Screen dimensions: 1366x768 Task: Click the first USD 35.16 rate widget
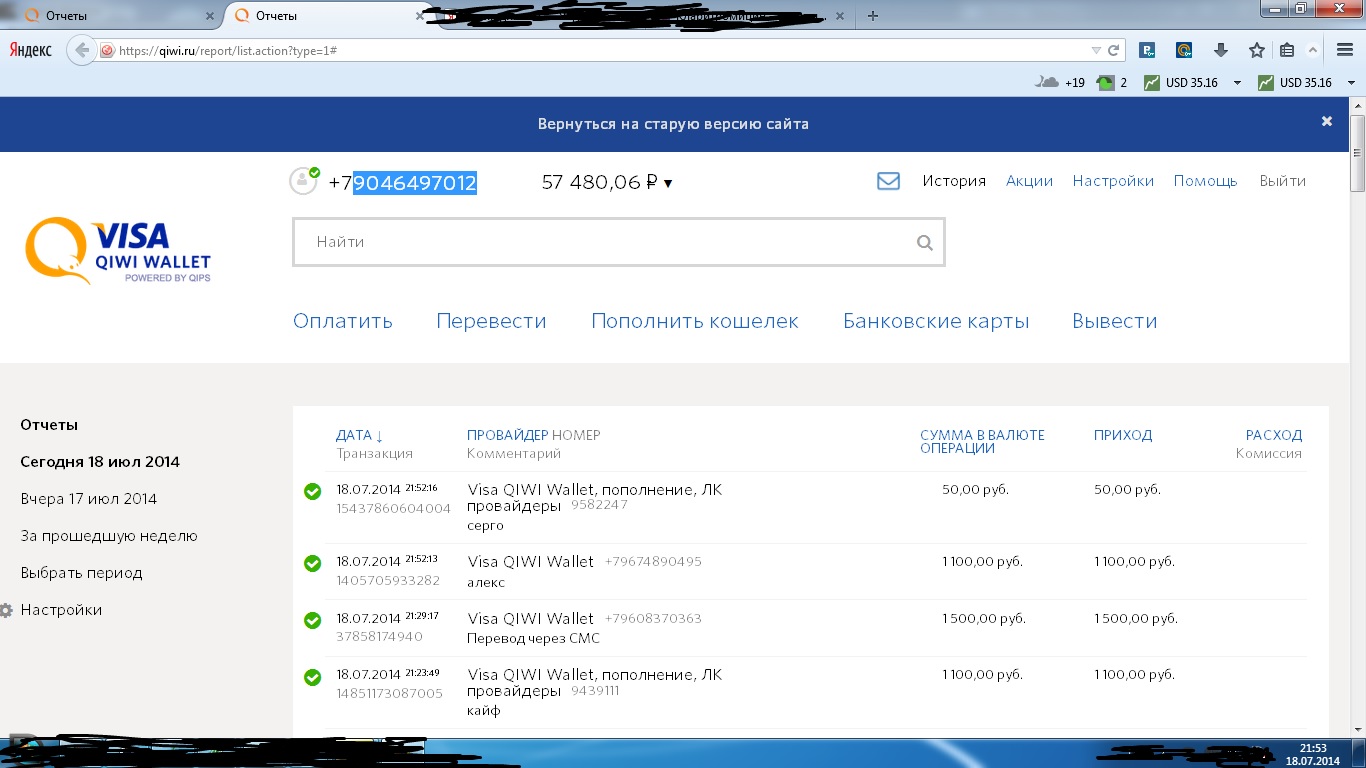click(1181, 82)
